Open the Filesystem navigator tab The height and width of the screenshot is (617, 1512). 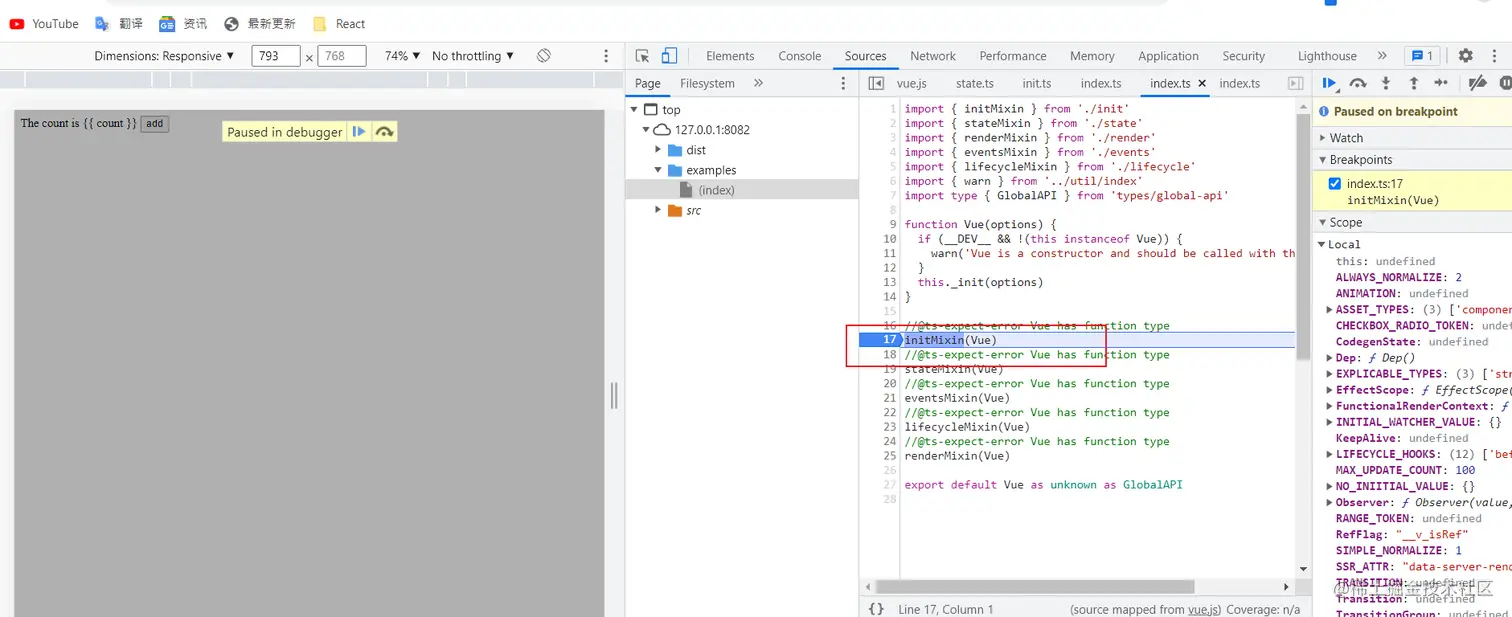(707, 83)
